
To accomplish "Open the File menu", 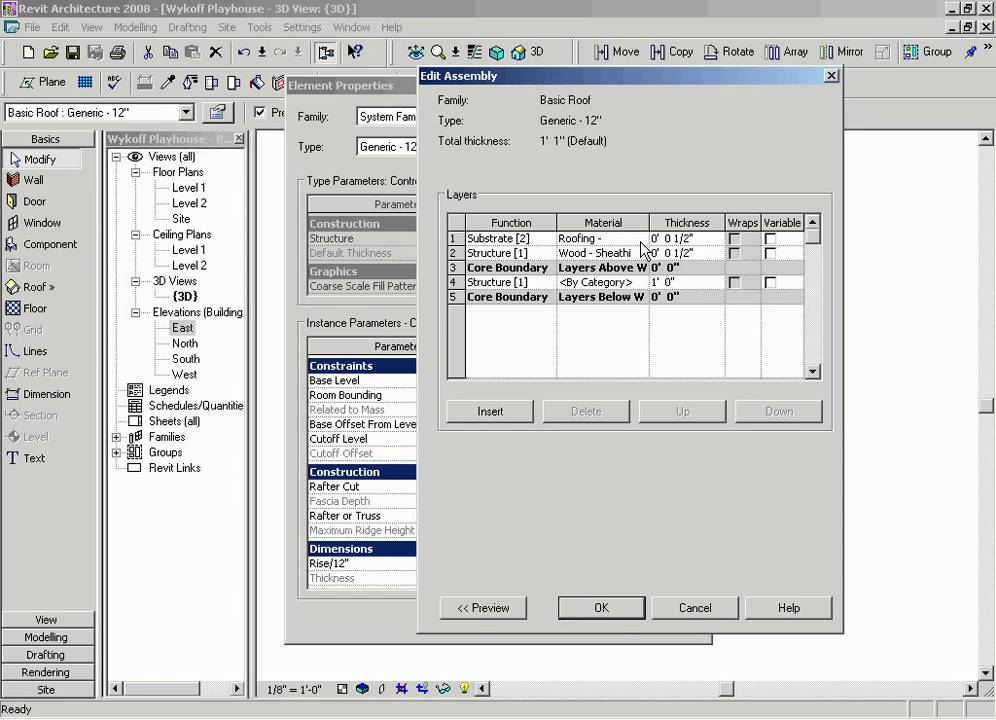I will click(32, 27).
